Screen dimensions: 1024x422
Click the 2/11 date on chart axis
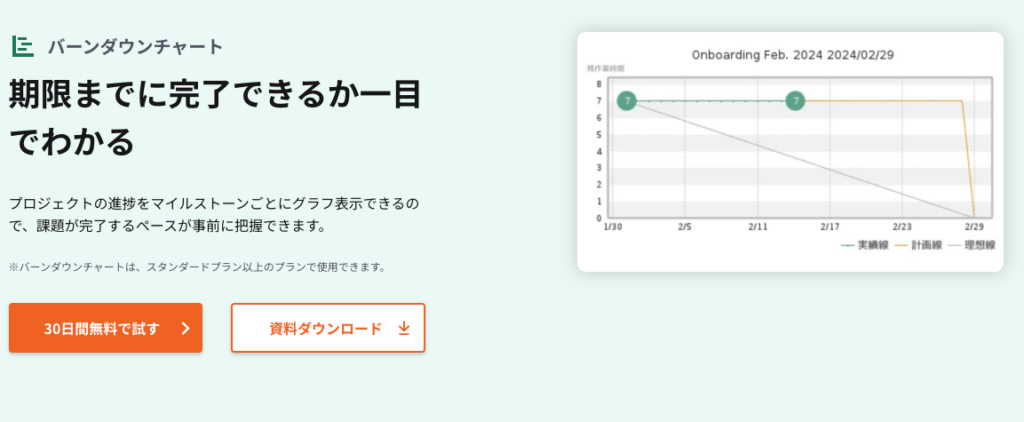757,228
